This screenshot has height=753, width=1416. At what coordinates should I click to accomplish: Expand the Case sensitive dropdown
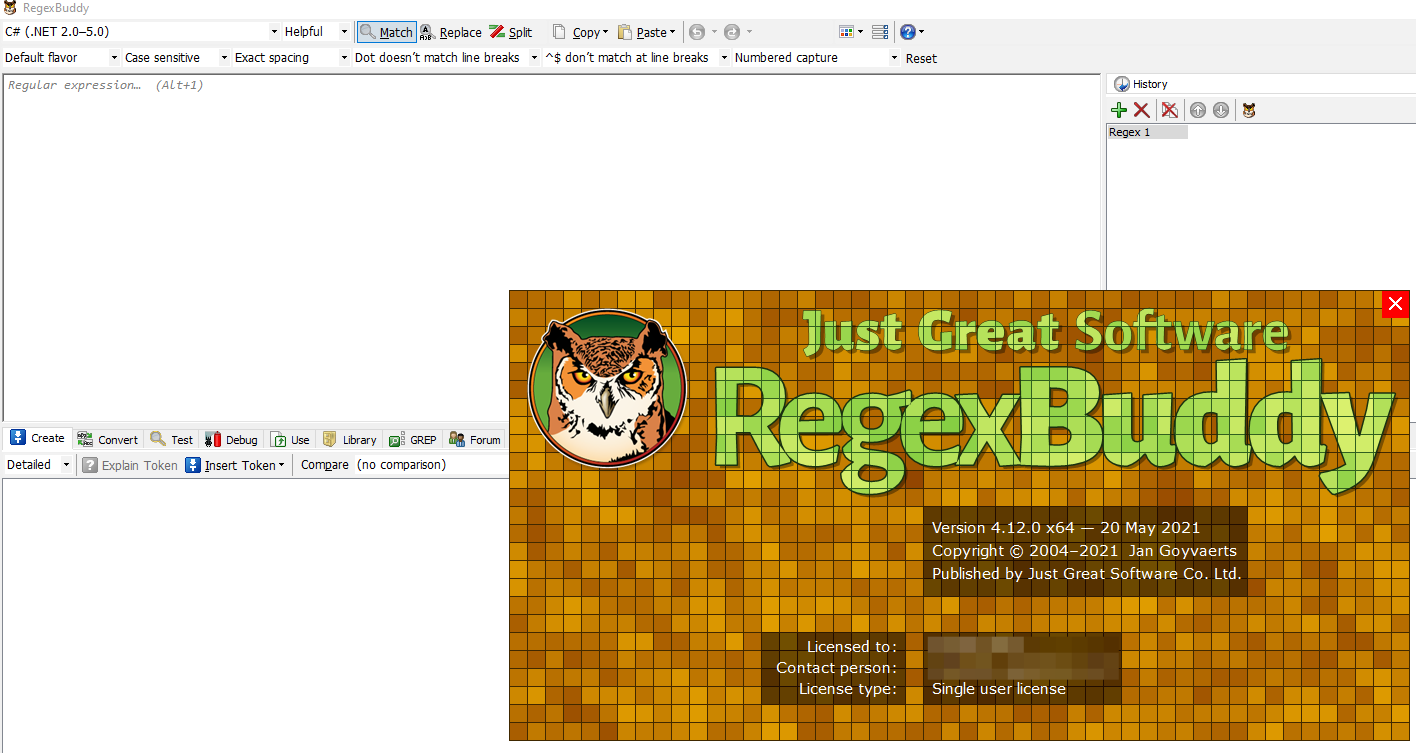click(176, 58)
